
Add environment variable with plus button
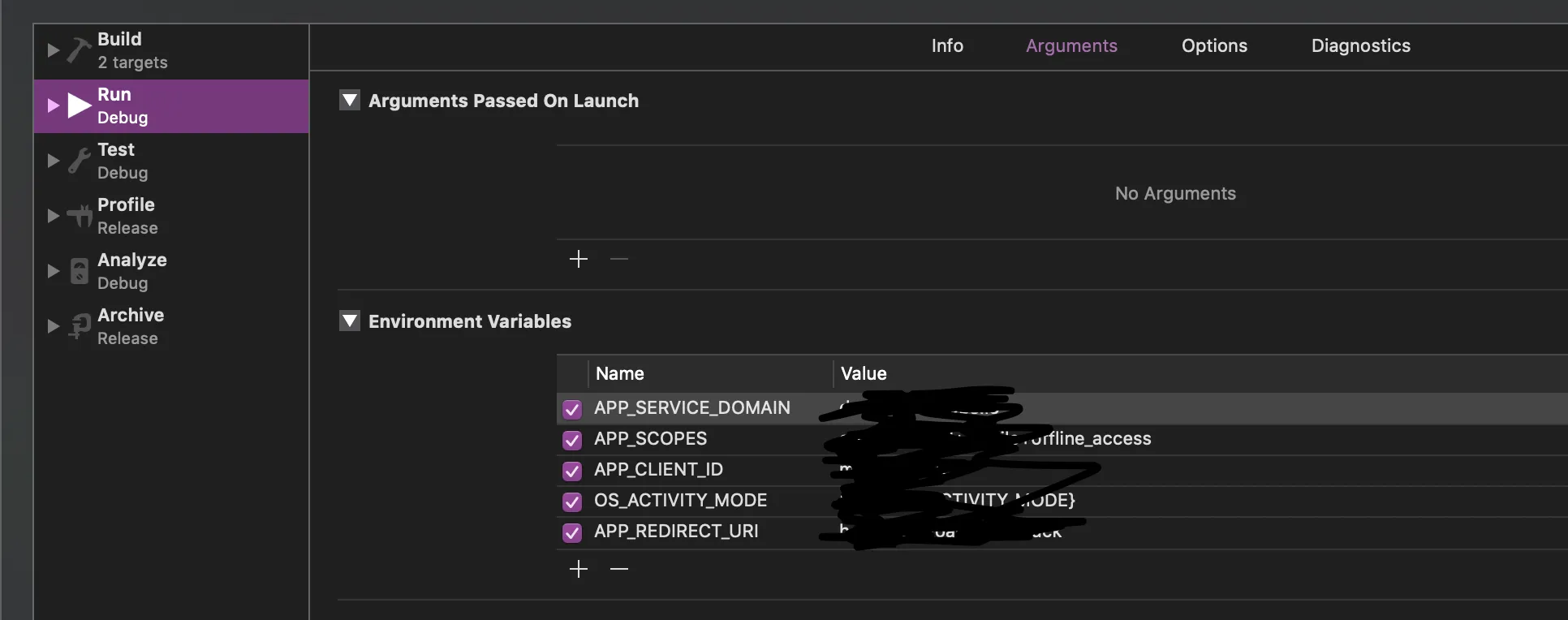(579, 569)
